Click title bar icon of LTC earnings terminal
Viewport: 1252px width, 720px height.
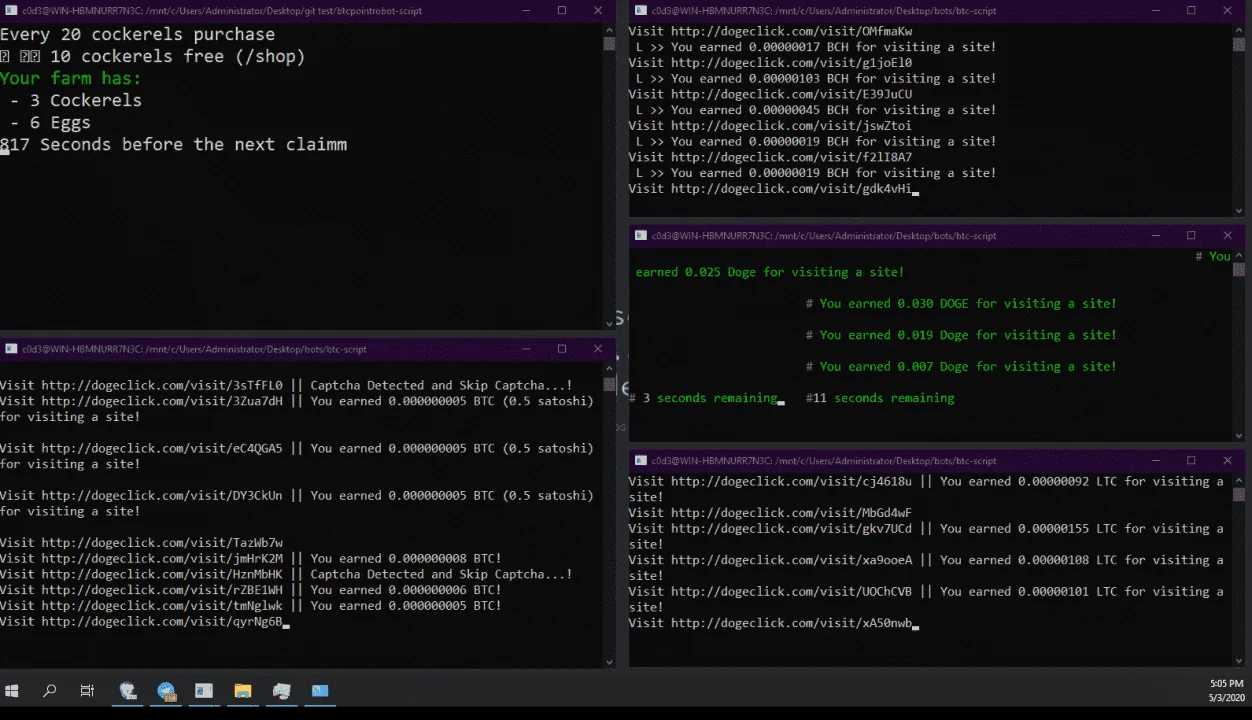640,461
